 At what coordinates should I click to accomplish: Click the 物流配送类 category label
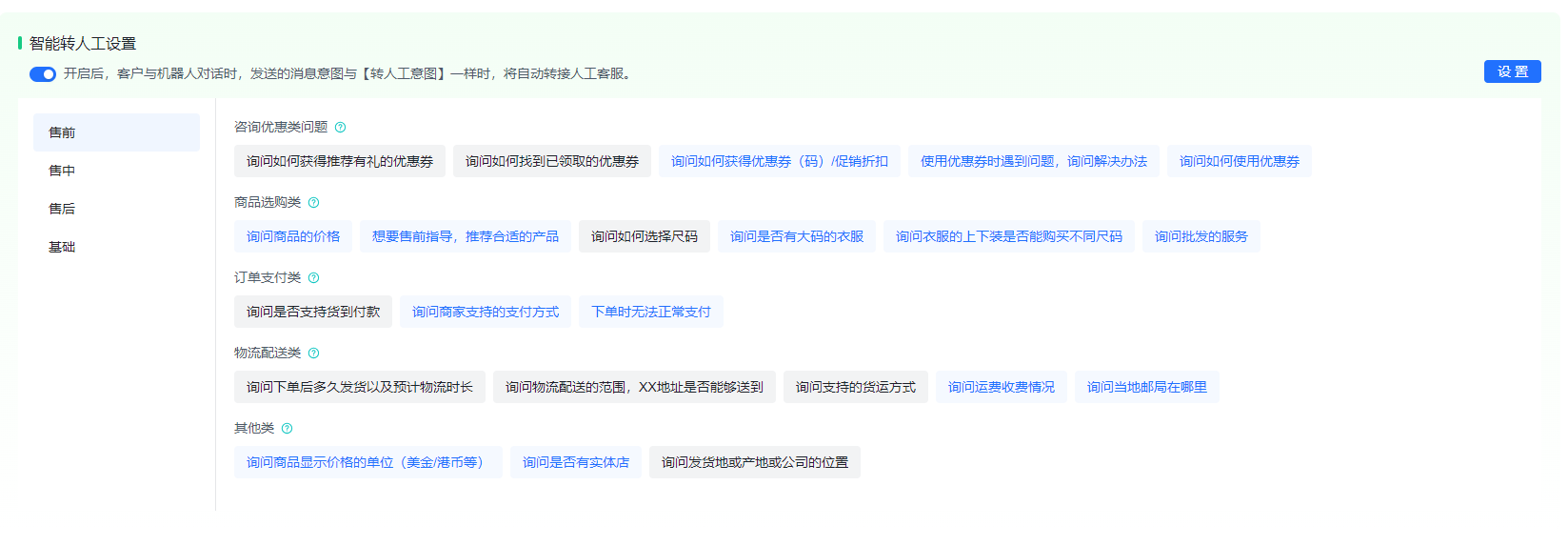point(268,353)
